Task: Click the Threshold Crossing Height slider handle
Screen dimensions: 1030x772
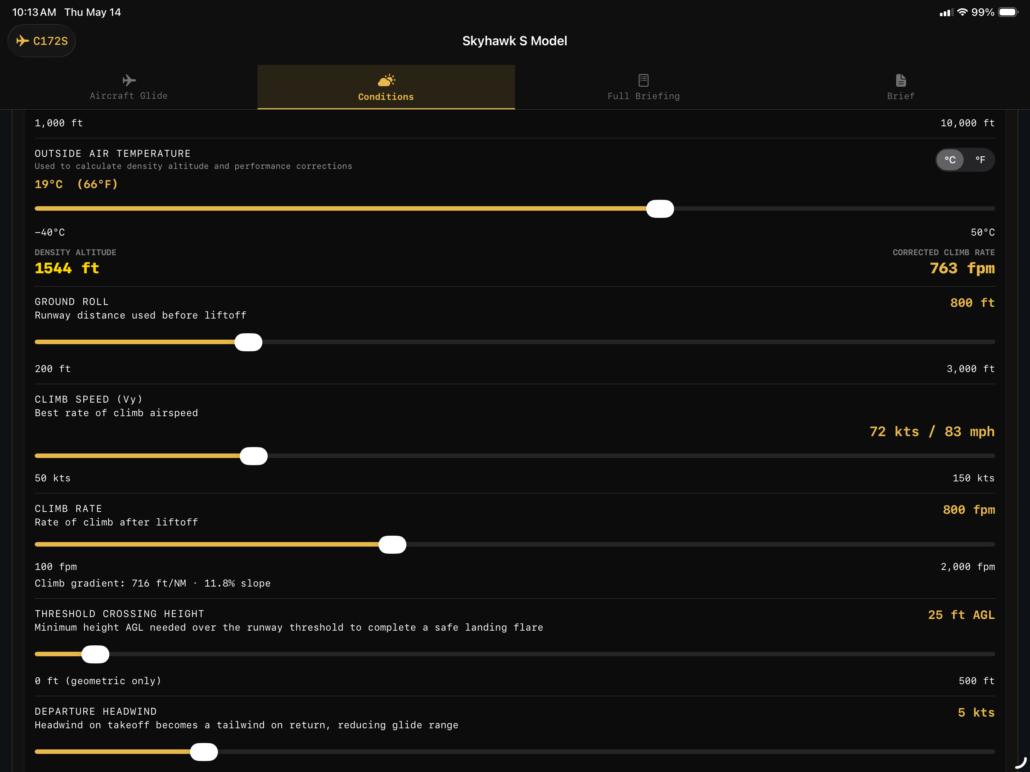Action: coord(95,654)
